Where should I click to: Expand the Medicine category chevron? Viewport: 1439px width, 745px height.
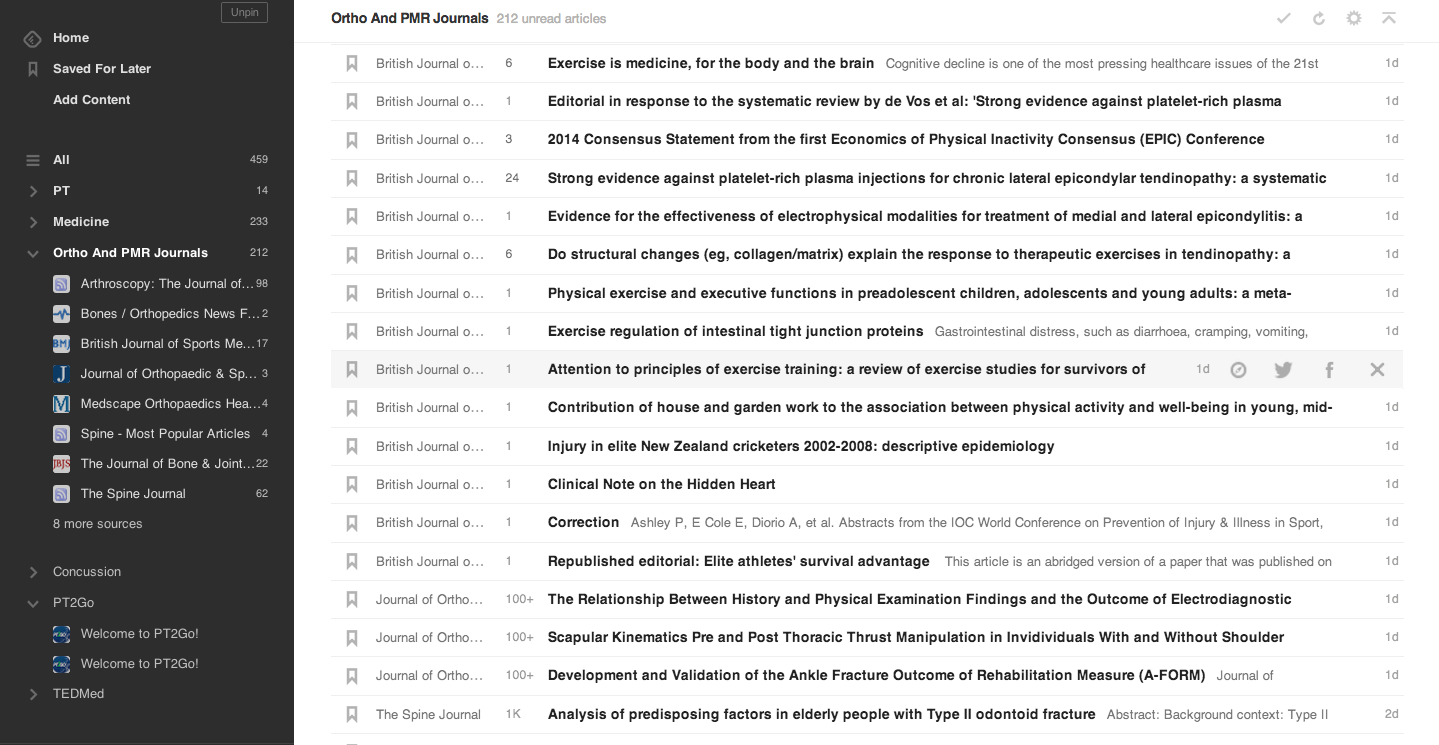(x=33, y=222)
